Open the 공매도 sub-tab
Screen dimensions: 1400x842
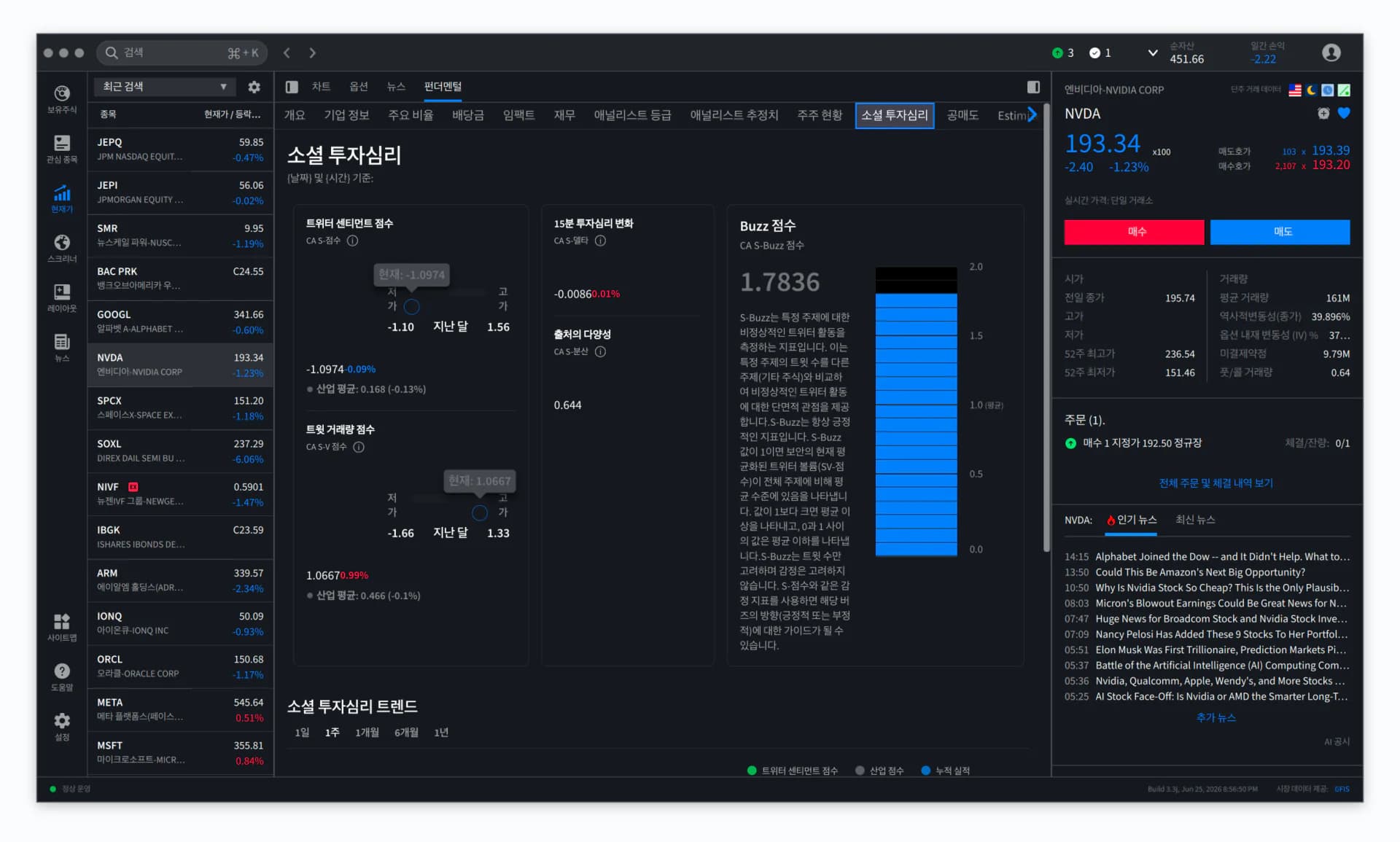tap(962, 115)
